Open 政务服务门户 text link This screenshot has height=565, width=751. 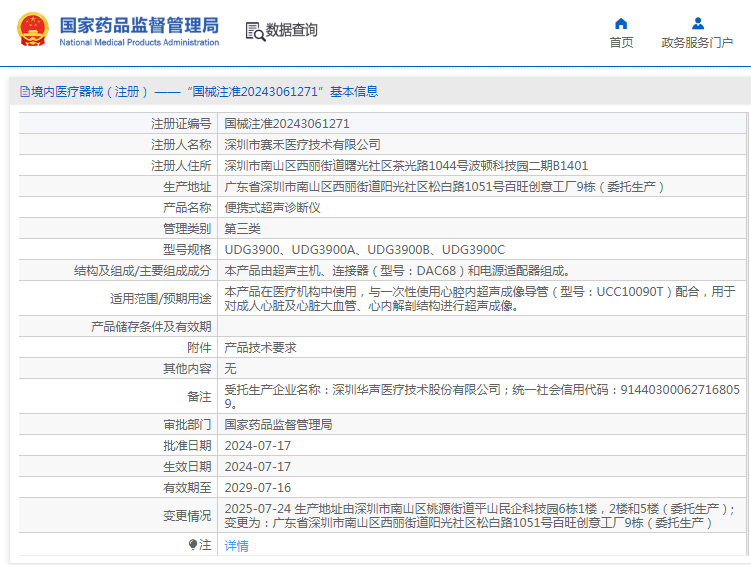697,43
